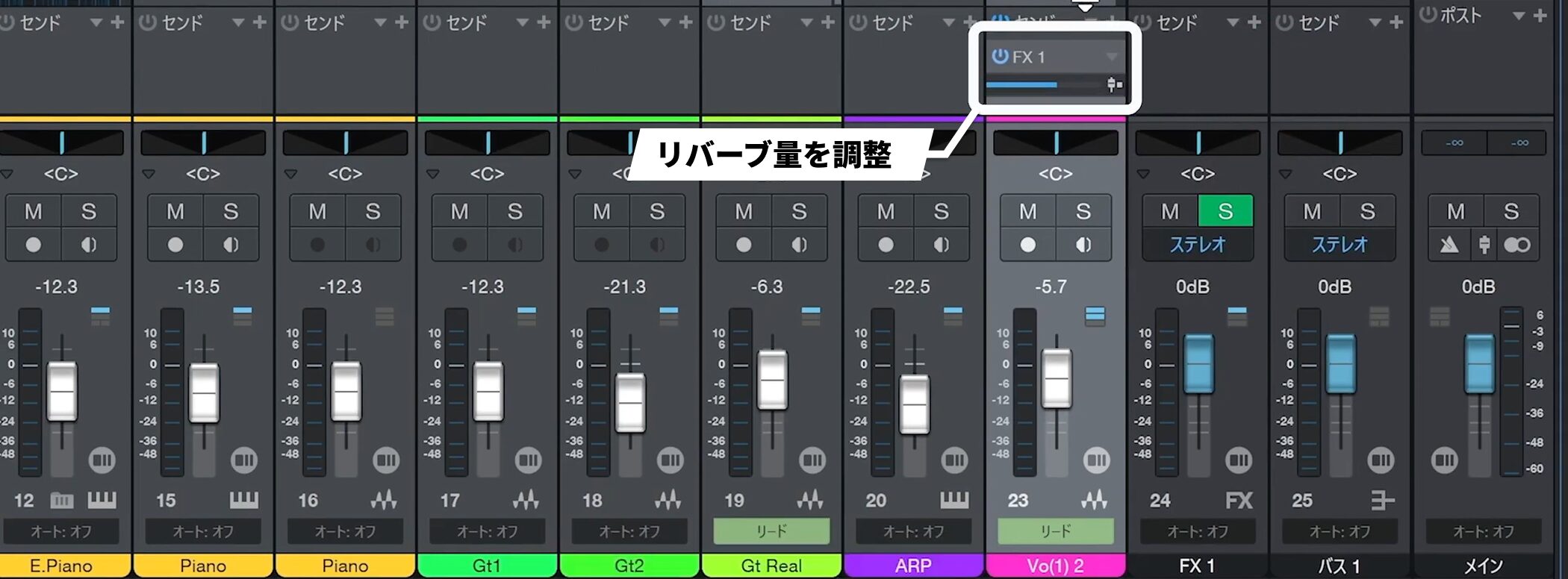The image size is (1568, 579).
Task: Open FX 1 send slot dropdown arrow
Action: [1112, 57]
